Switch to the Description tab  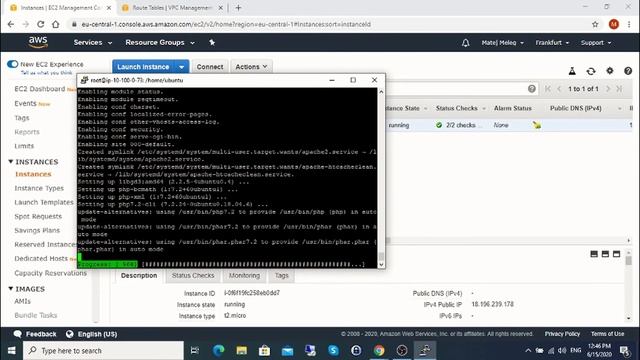pos(139,276)
